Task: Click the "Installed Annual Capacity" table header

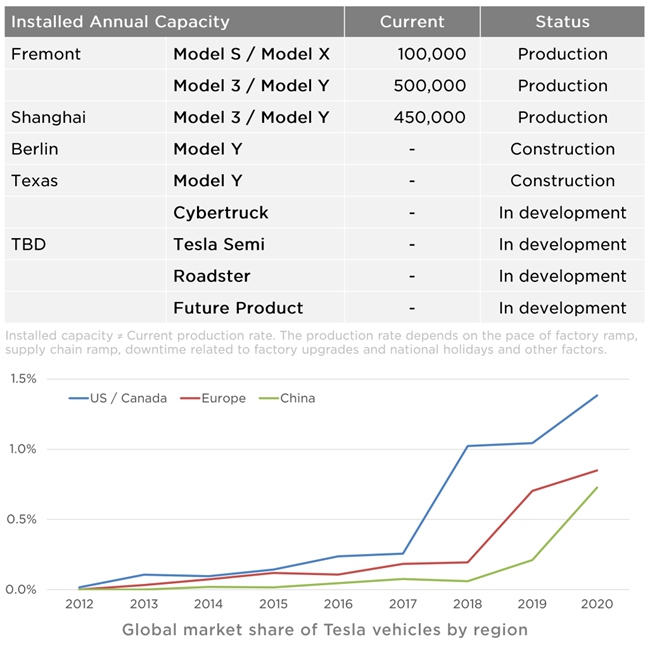Action: tap(120, 21)
